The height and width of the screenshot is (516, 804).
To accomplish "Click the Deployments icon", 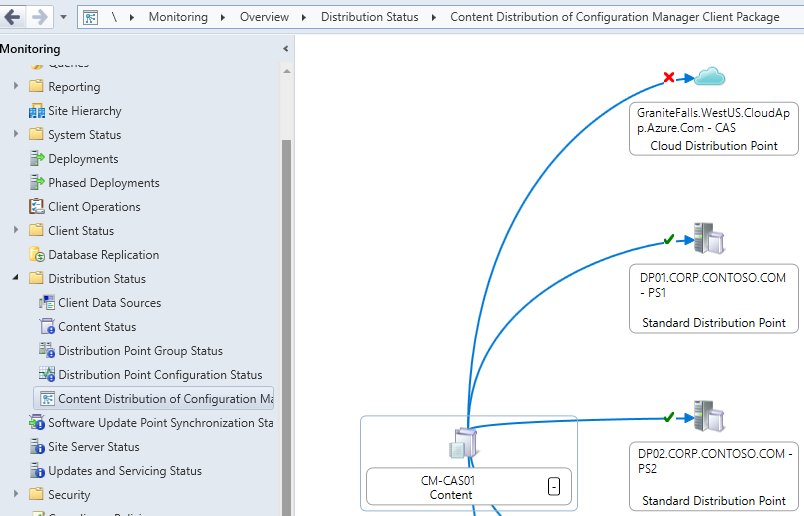I will pos(37,158).
